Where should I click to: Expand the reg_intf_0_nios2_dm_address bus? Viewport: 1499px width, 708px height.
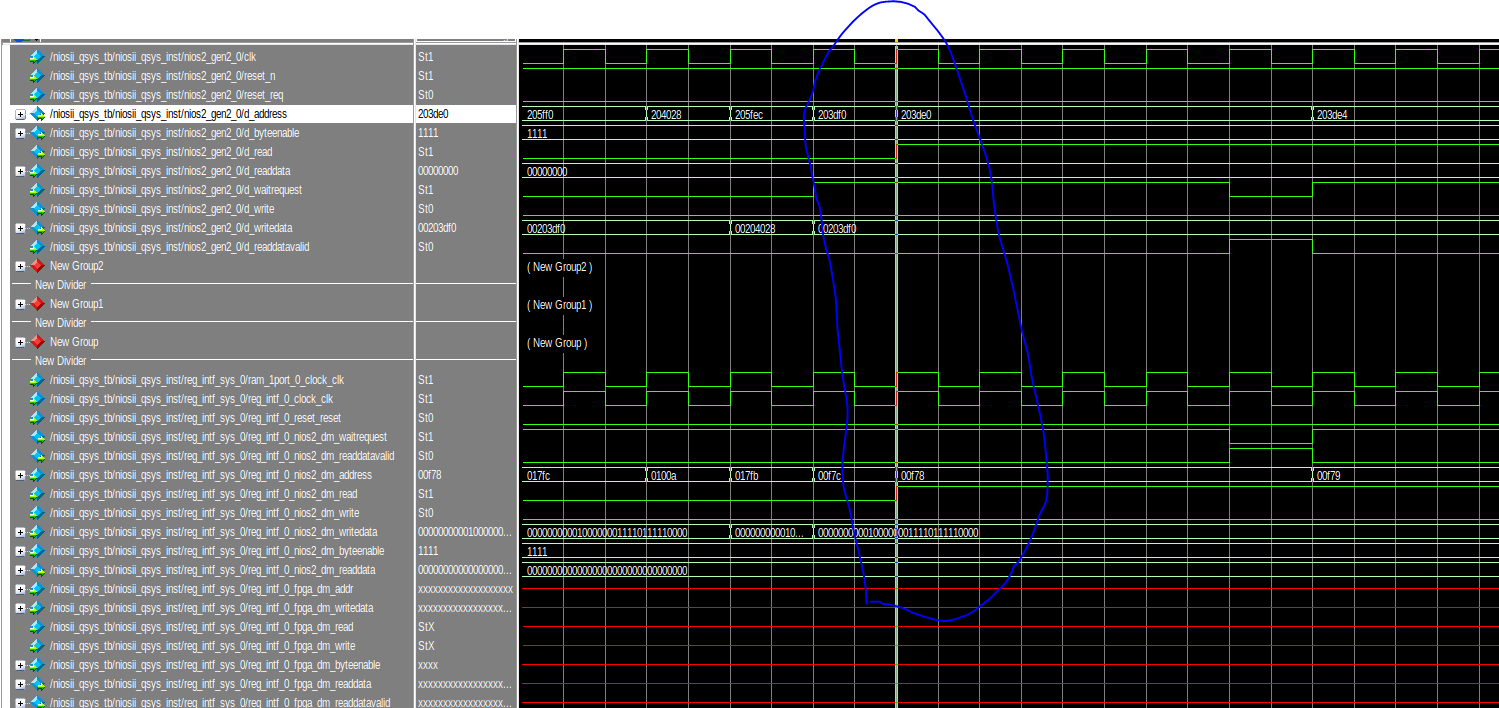[20, 475]
